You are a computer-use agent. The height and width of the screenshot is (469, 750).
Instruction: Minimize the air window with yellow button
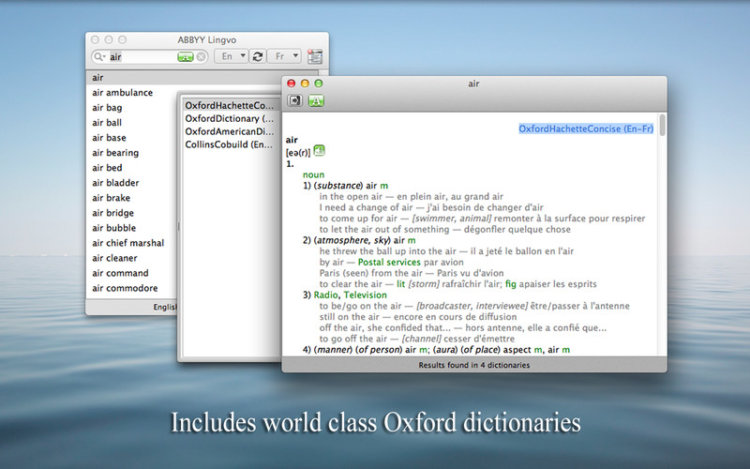[x=305, y=83]
